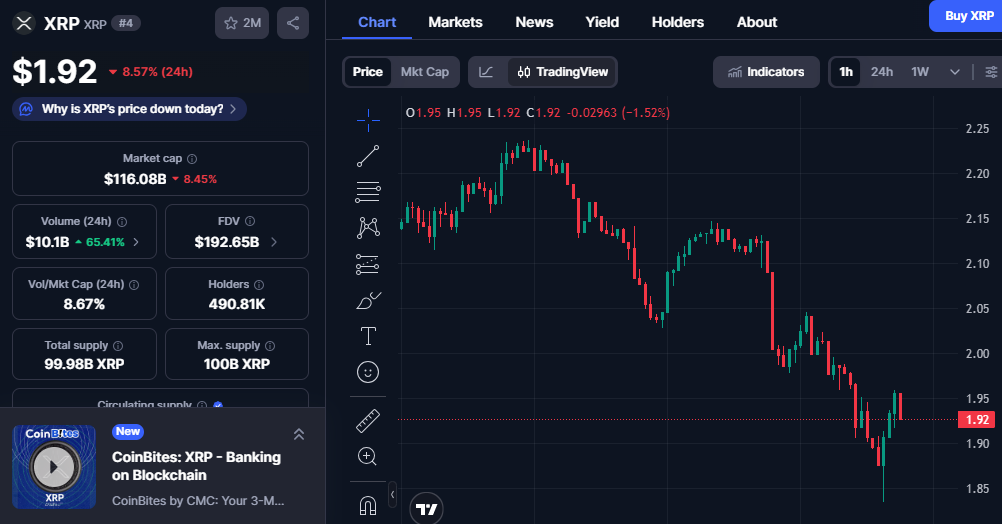The image size is (1002, 524).
Task: Open "Why is XRP's price down today?"
Action: 130,109
